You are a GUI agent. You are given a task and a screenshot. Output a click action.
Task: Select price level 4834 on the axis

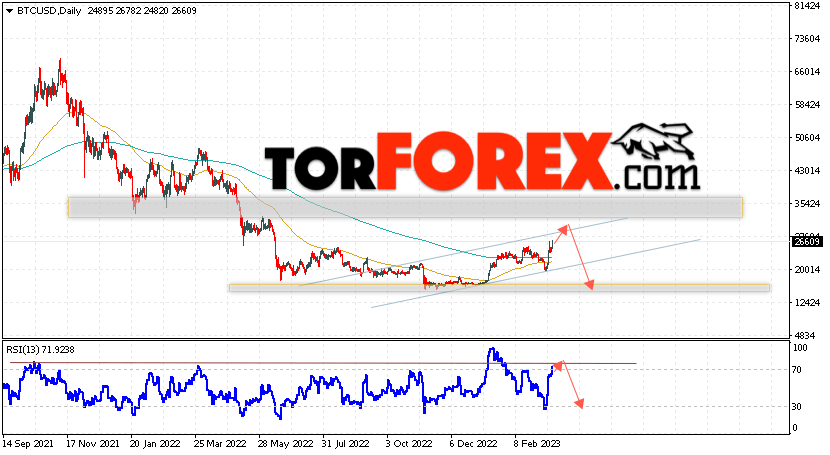click(x=807, y=335)
